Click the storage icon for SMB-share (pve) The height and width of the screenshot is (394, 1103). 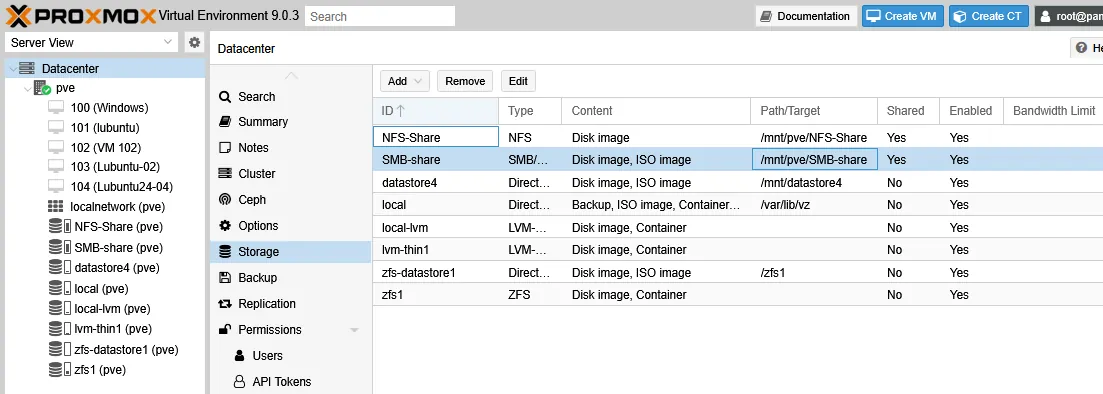59,247
